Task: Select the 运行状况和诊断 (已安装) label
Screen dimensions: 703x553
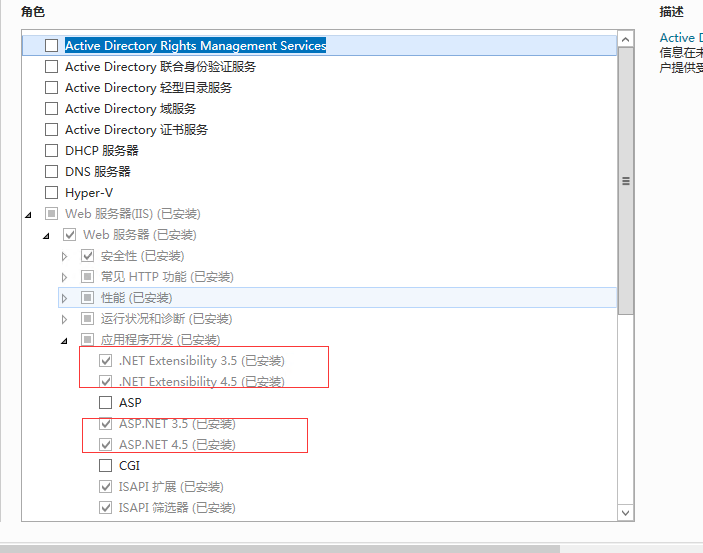Action: click(x=166, y=319)
